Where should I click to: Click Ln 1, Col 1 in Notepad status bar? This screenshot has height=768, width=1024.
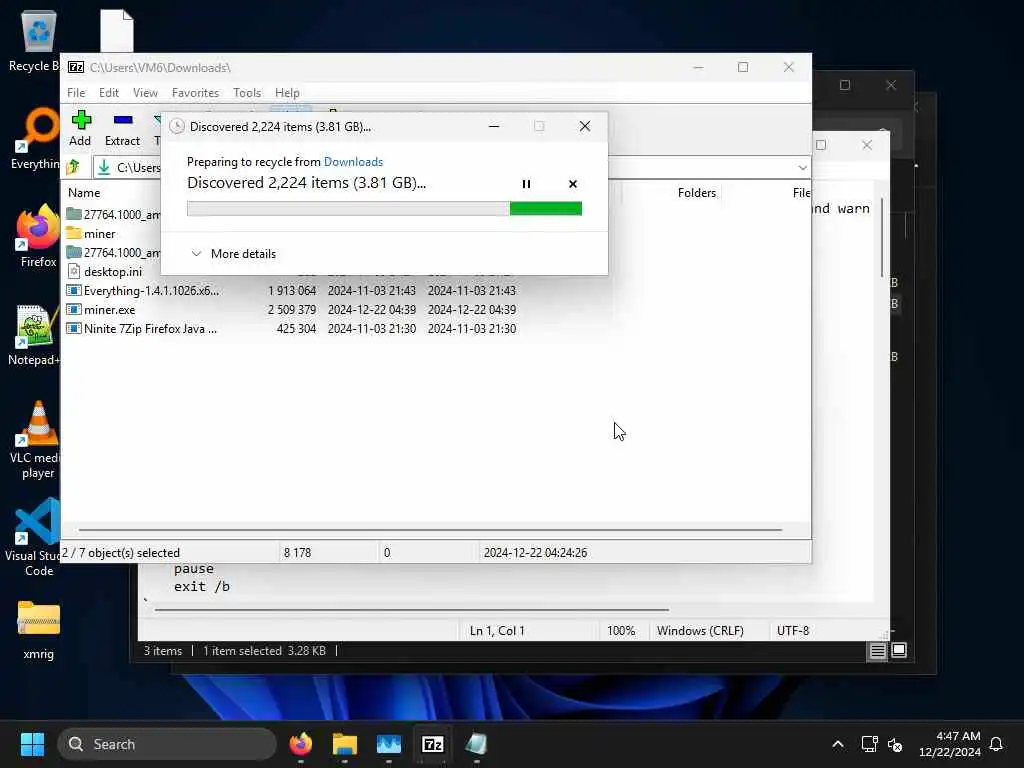(498, 631)
